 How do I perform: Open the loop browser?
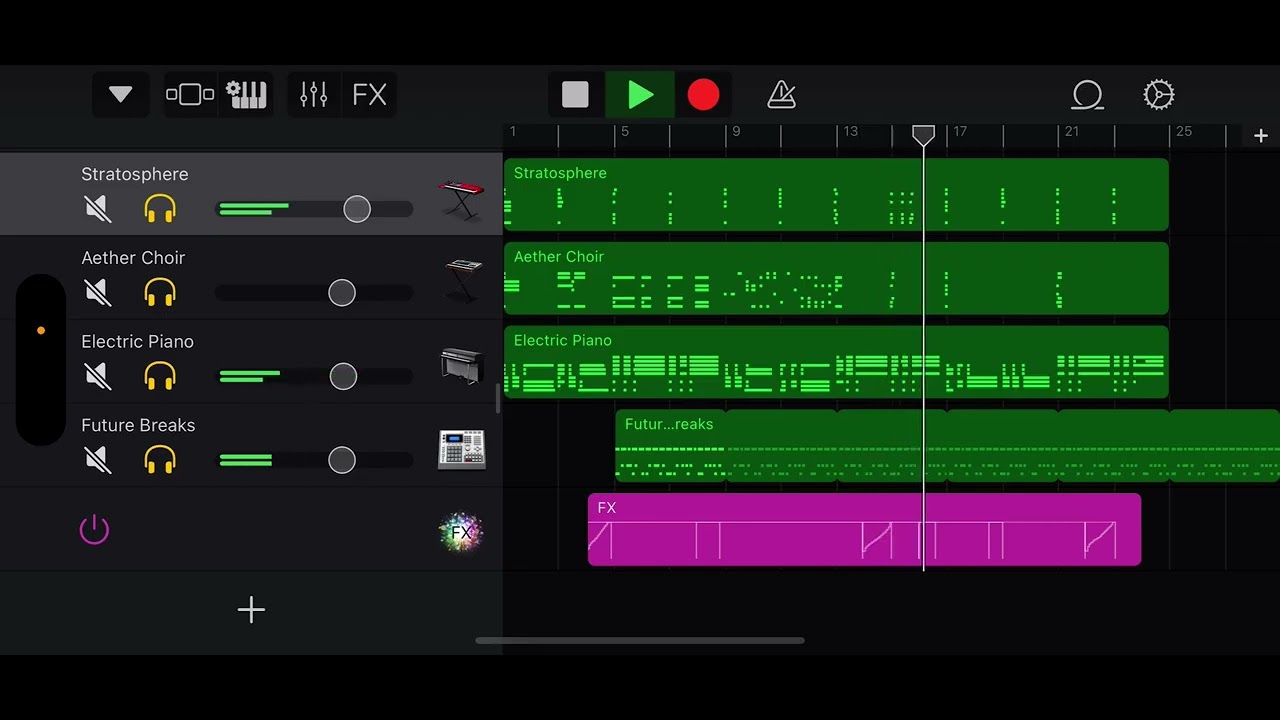1087,95
